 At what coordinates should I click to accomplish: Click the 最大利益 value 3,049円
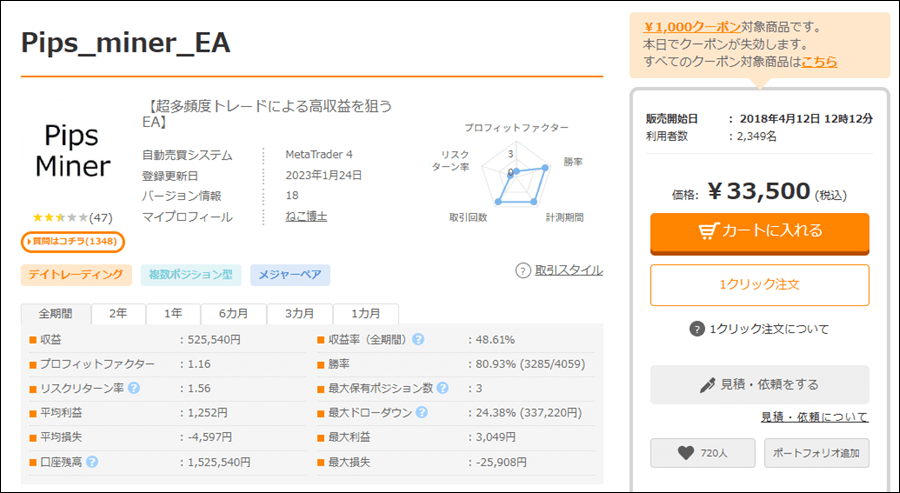tap(495, 437)
